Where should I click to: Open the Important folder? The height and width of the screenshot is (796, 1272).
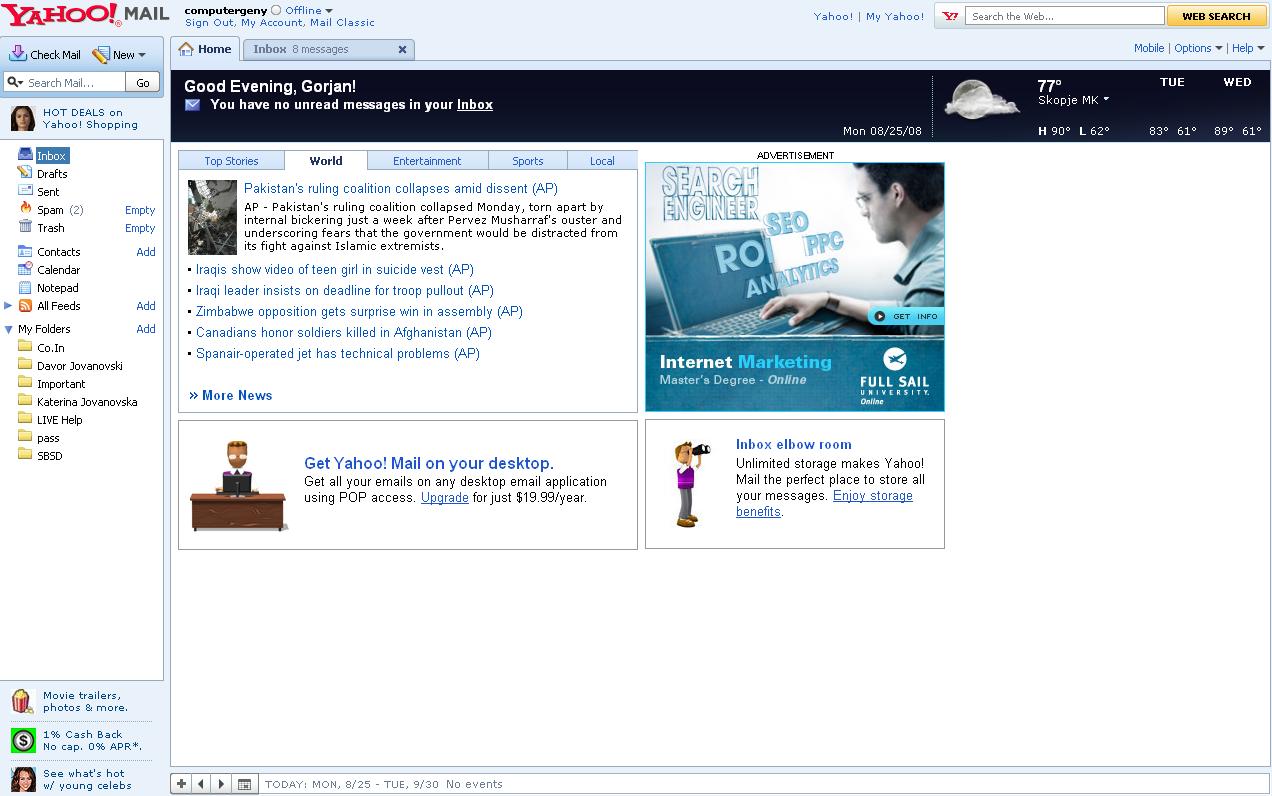(x=61, y=384)
